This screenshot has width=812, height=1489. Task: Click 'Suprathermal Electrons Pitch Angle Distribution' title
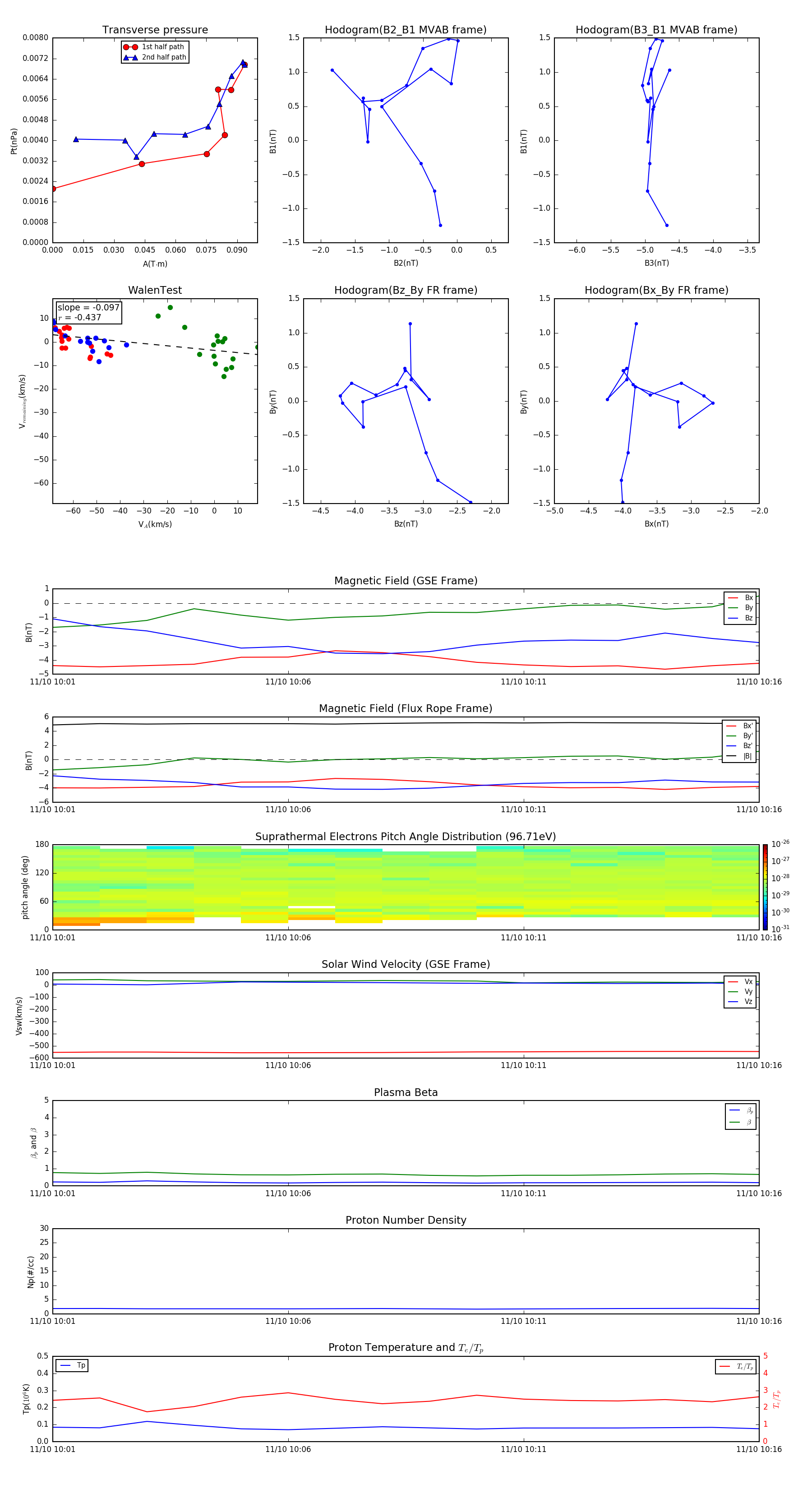pos(406,837)
